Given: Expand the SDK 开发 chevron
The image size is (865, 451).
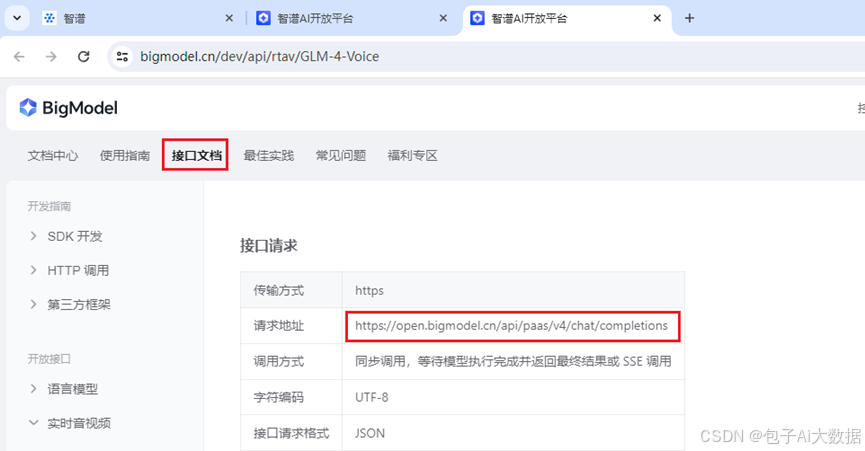Looking at the screenshot, I should tap(33, 236).
